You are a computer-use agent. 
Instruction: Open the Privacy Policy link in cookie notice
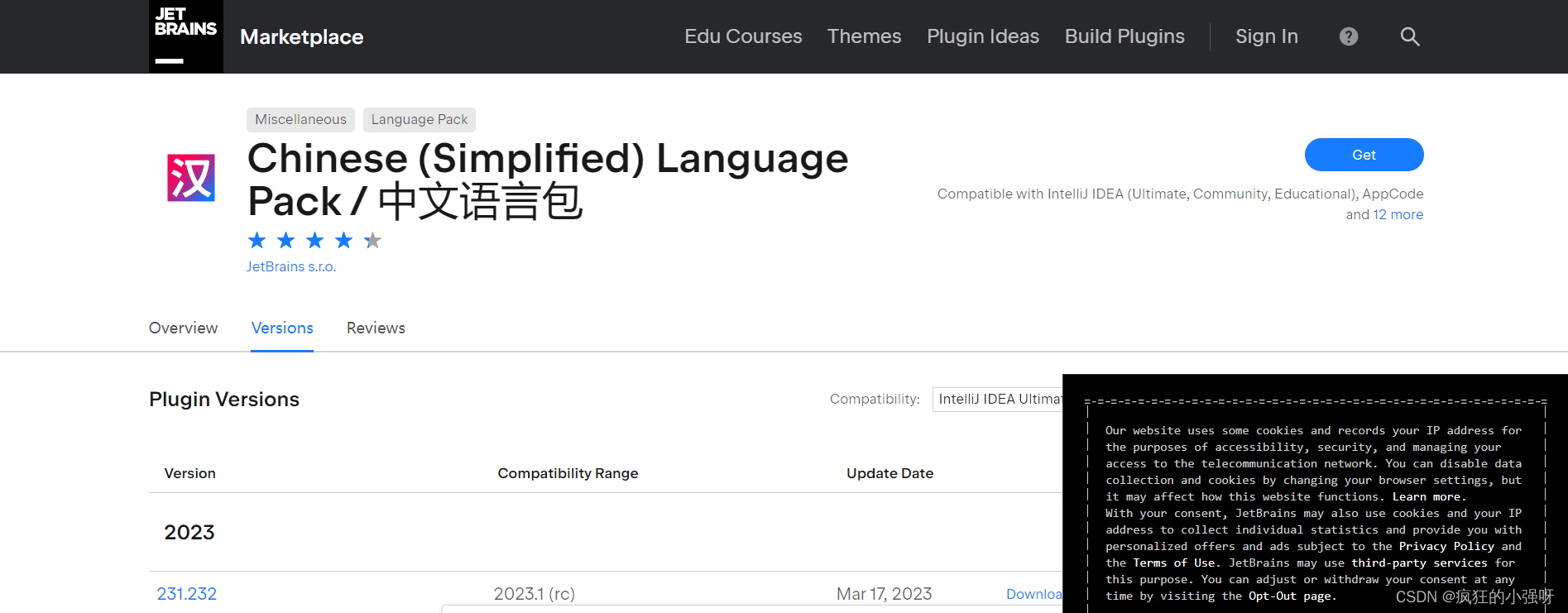pos(1446,546)
